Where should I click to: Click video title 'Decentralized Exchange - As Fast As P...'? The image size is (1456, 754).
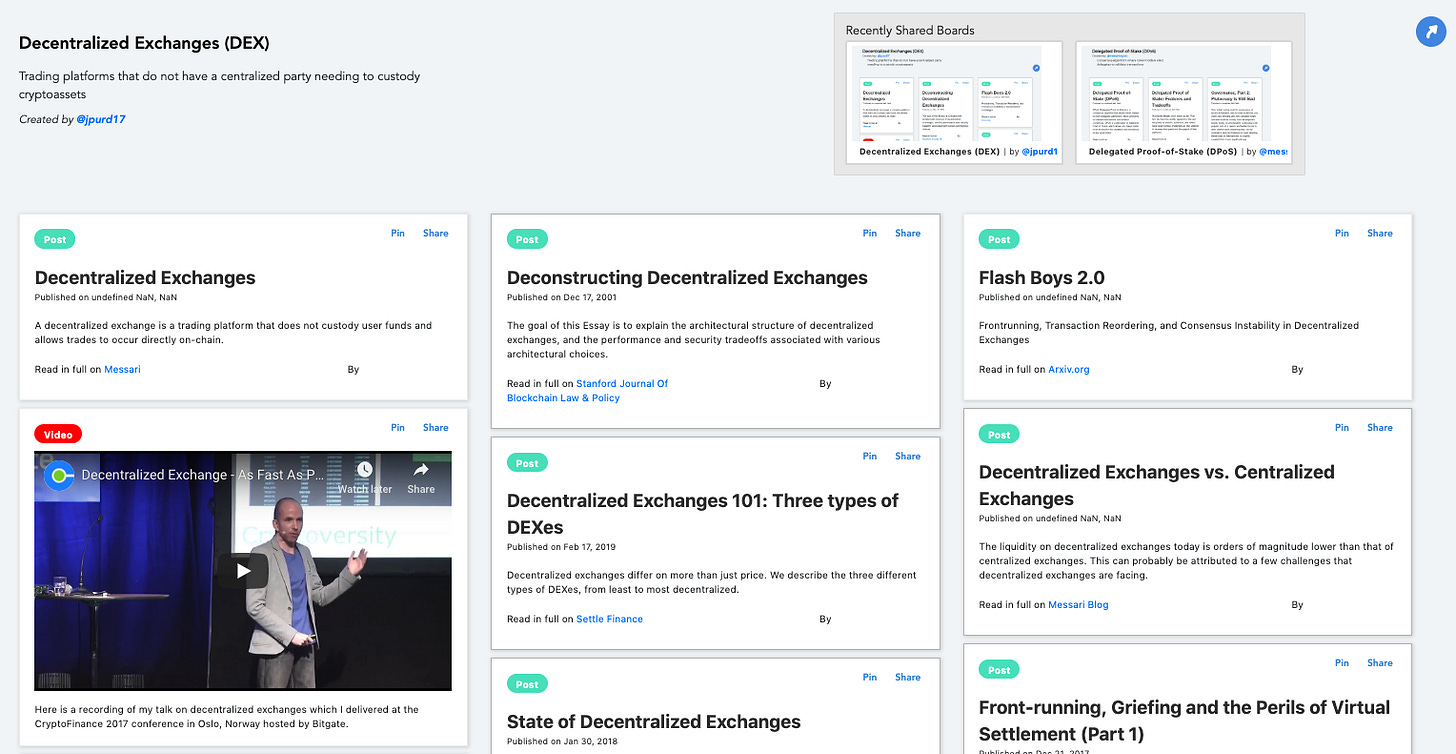click(x=202, y=475)
